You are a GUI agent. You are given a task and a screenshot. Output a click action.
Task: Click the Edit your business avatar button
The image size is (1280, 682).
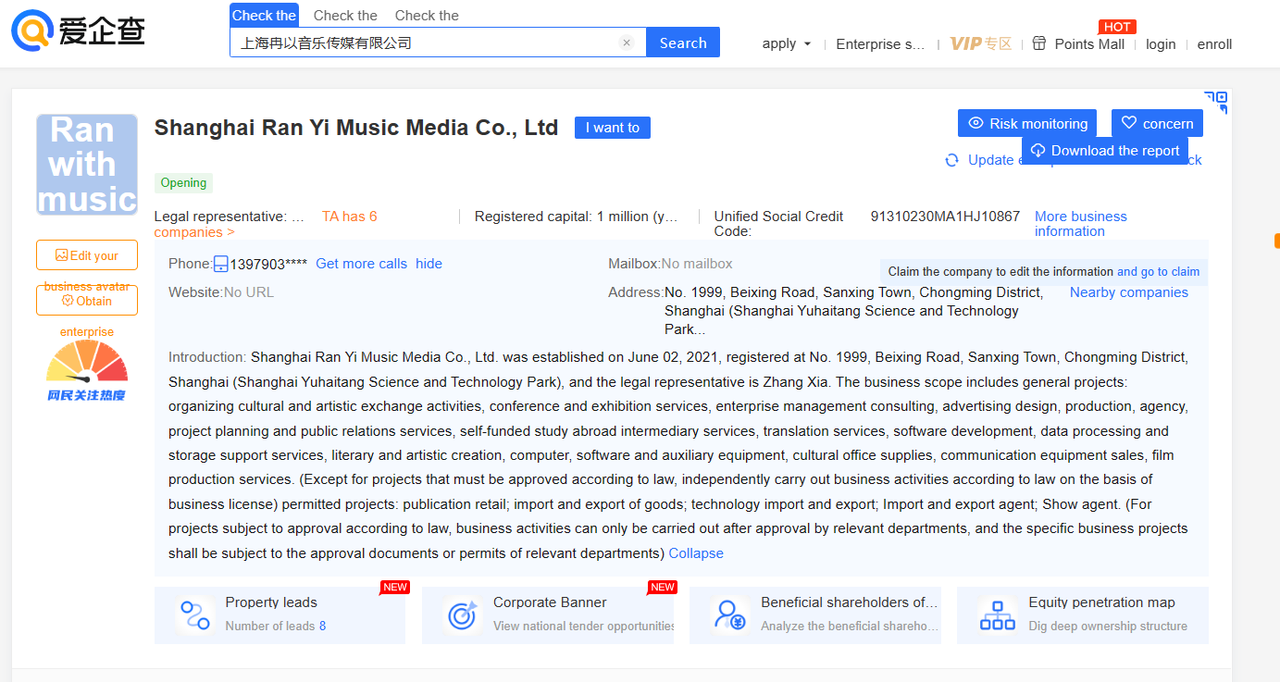(x=87, y=255)
